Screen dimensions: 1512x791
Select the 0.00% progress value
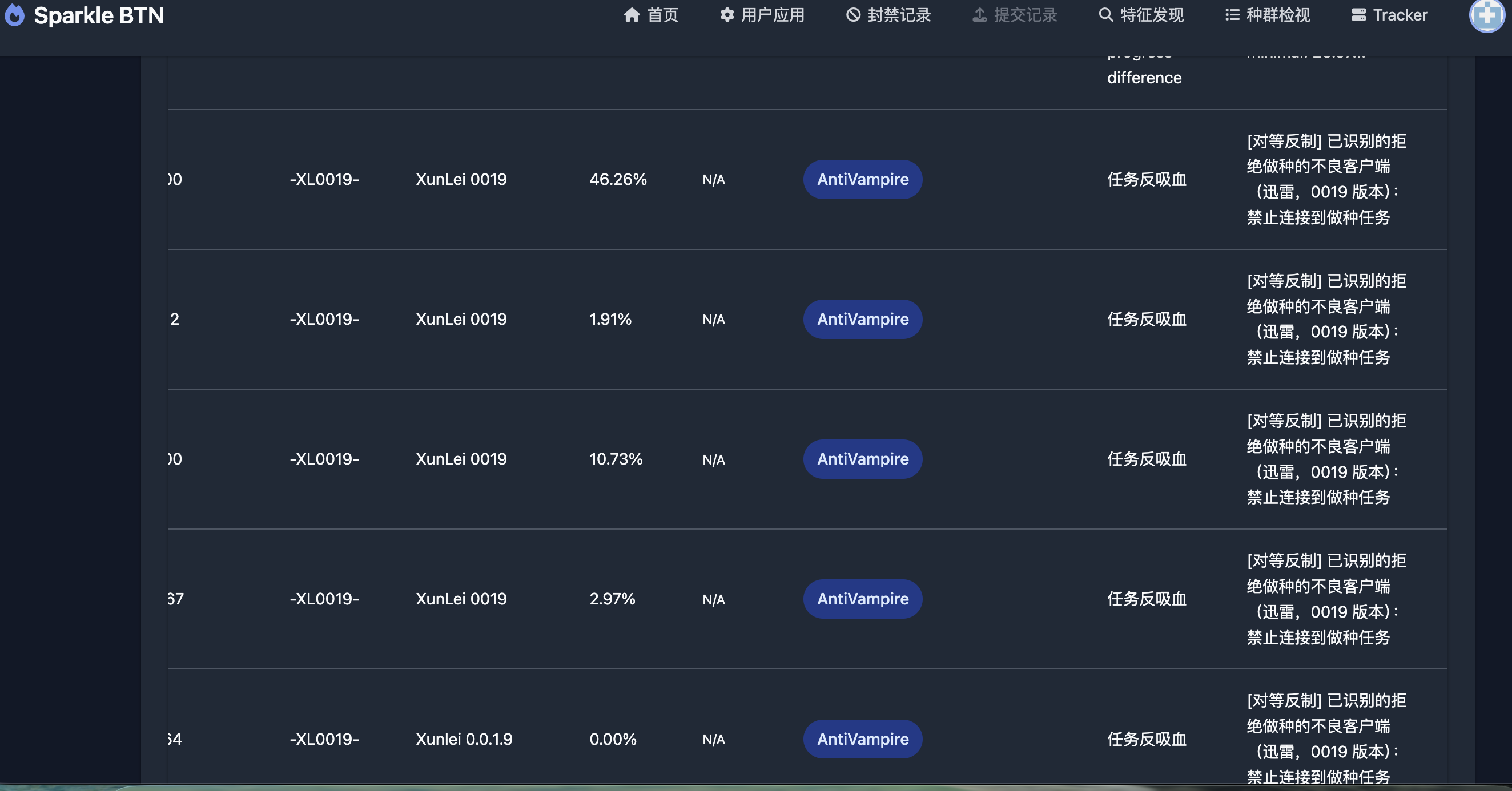pyautogui.click(x=613, y=738)
